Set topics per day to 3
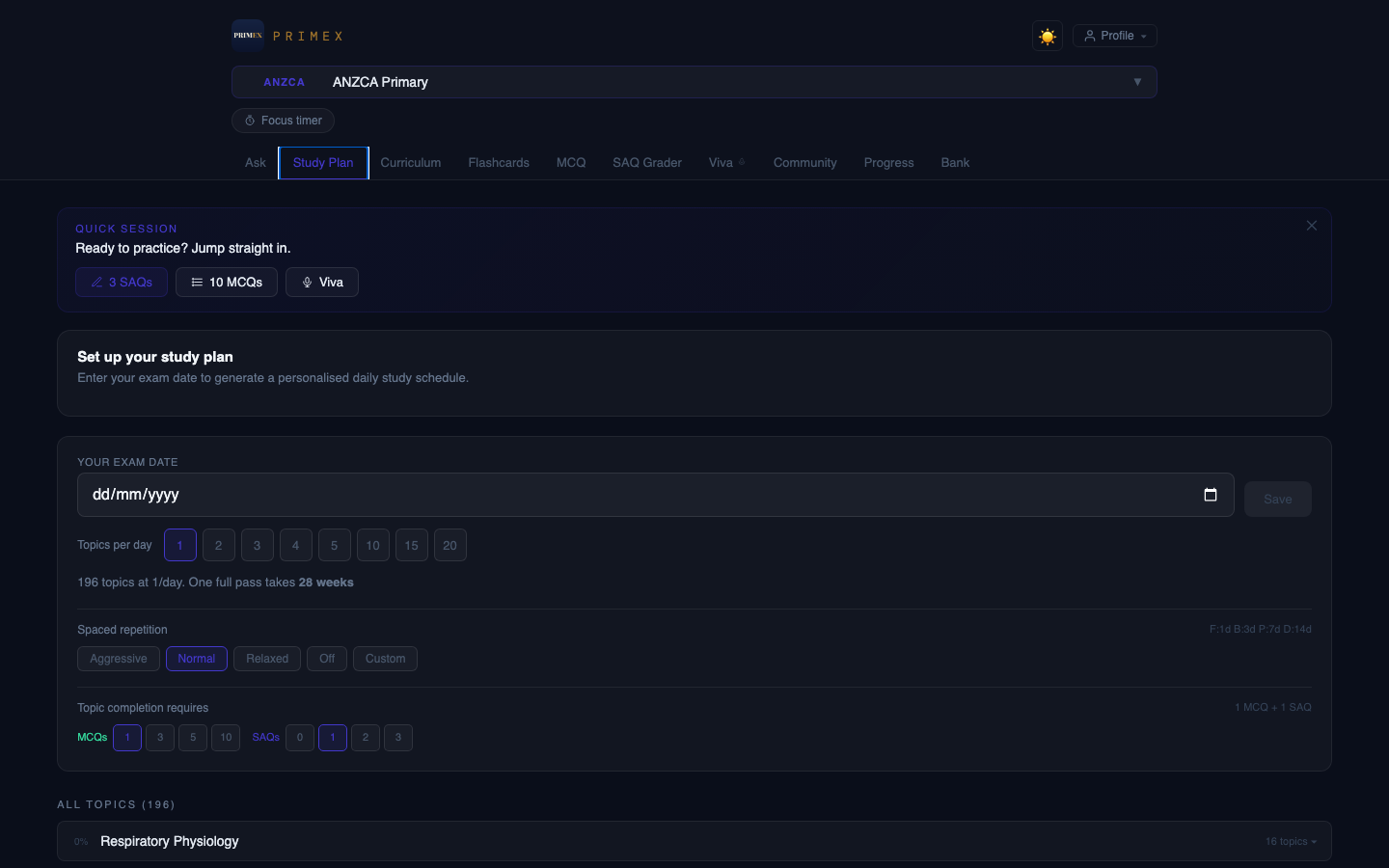This screenshot has width=1389, height=868. click(258, 545)
